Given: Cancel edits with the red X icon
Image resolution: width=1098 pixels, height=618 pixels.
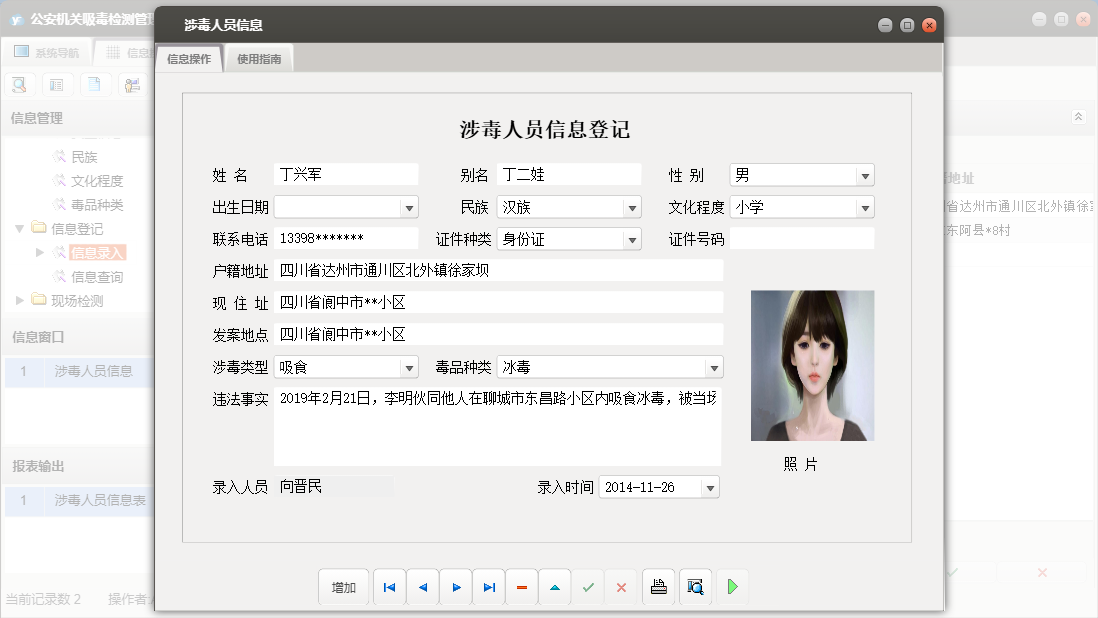Looking at the screenshot, I should coord(621,587).
